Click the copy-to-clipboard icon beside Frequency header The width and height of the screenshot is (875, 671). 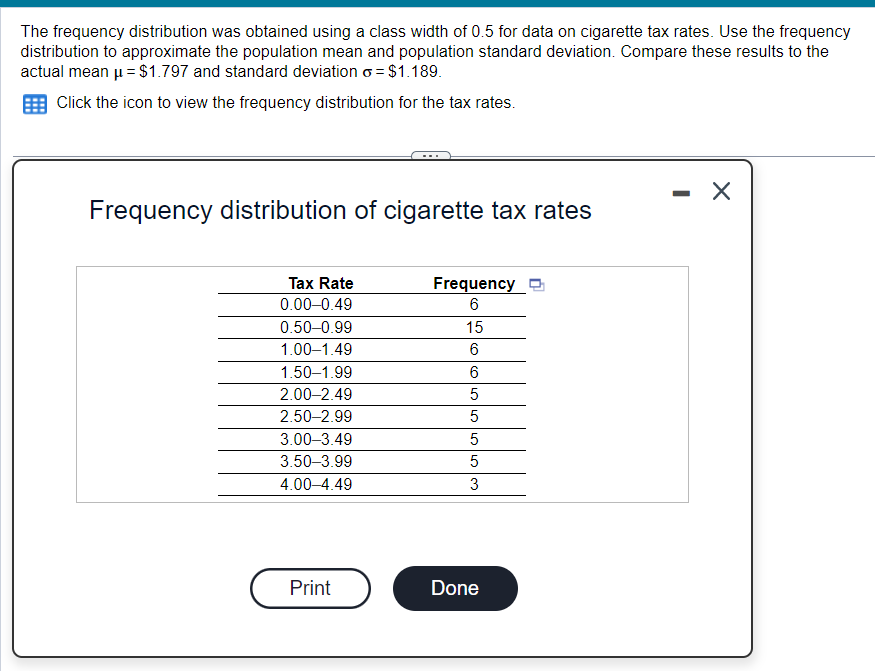[x=537, y=285]
